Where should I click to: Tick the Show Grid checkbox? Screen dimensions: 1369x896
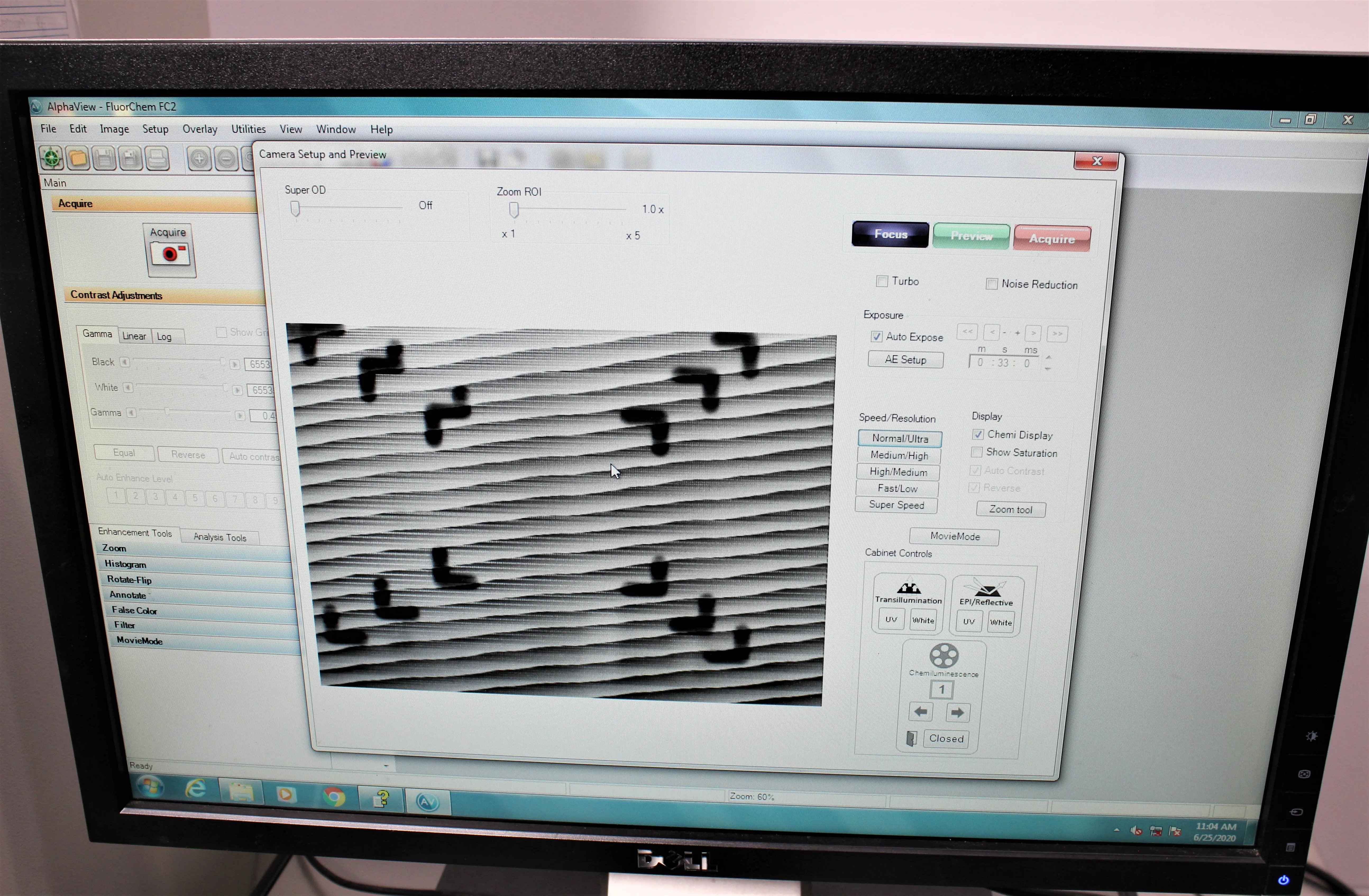(x=221, y=332)
